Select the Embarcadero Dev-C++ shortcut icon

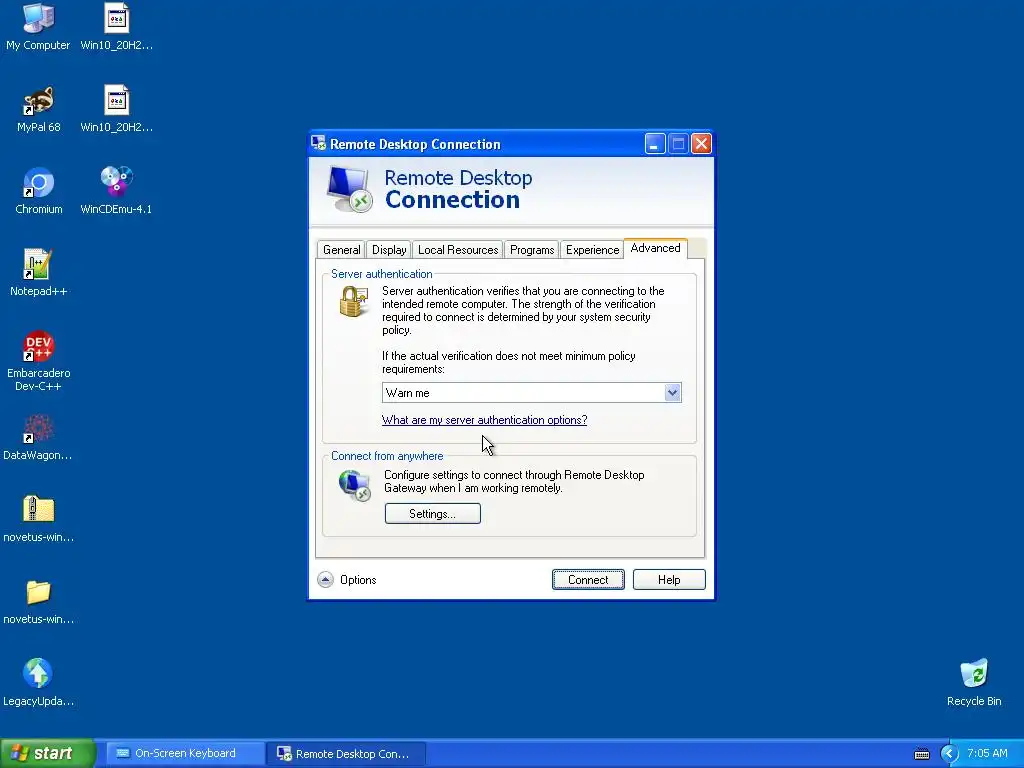coord(38,347)
